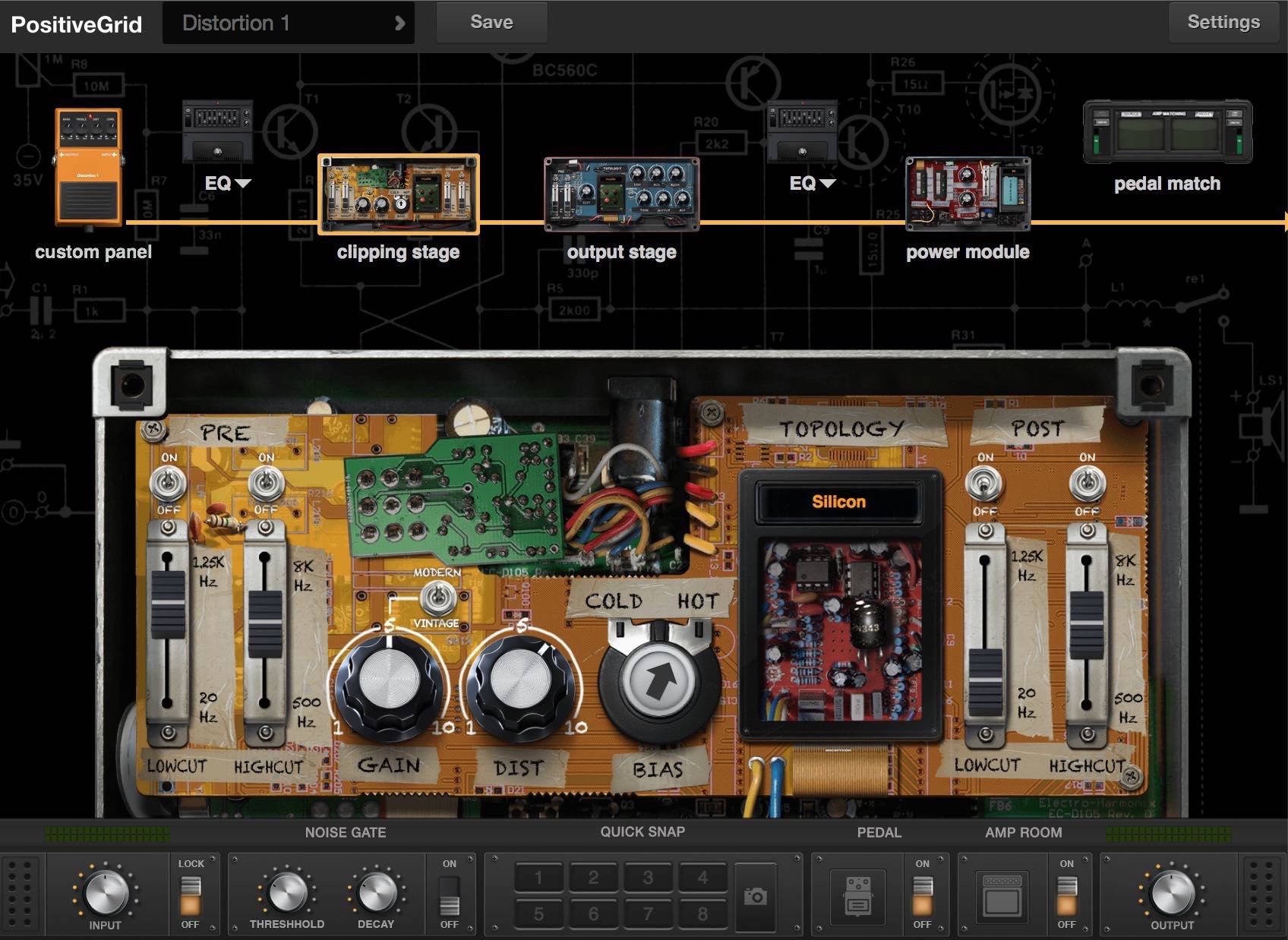This screenshot has height=940, width=1288.
Task: Select the second EQ module icon
Action: (803, 132)
